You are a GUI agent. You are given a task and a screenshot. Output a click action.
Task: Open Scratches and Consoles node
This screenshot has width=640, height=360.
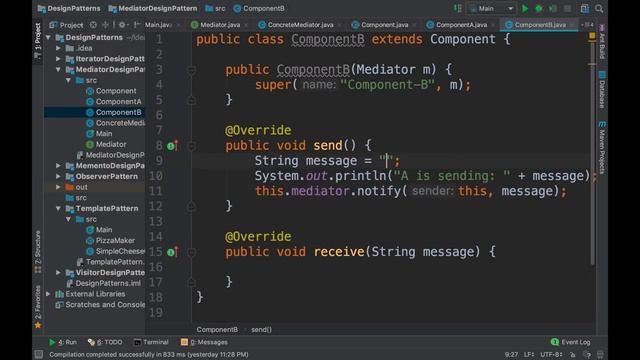tap(100, 304)
